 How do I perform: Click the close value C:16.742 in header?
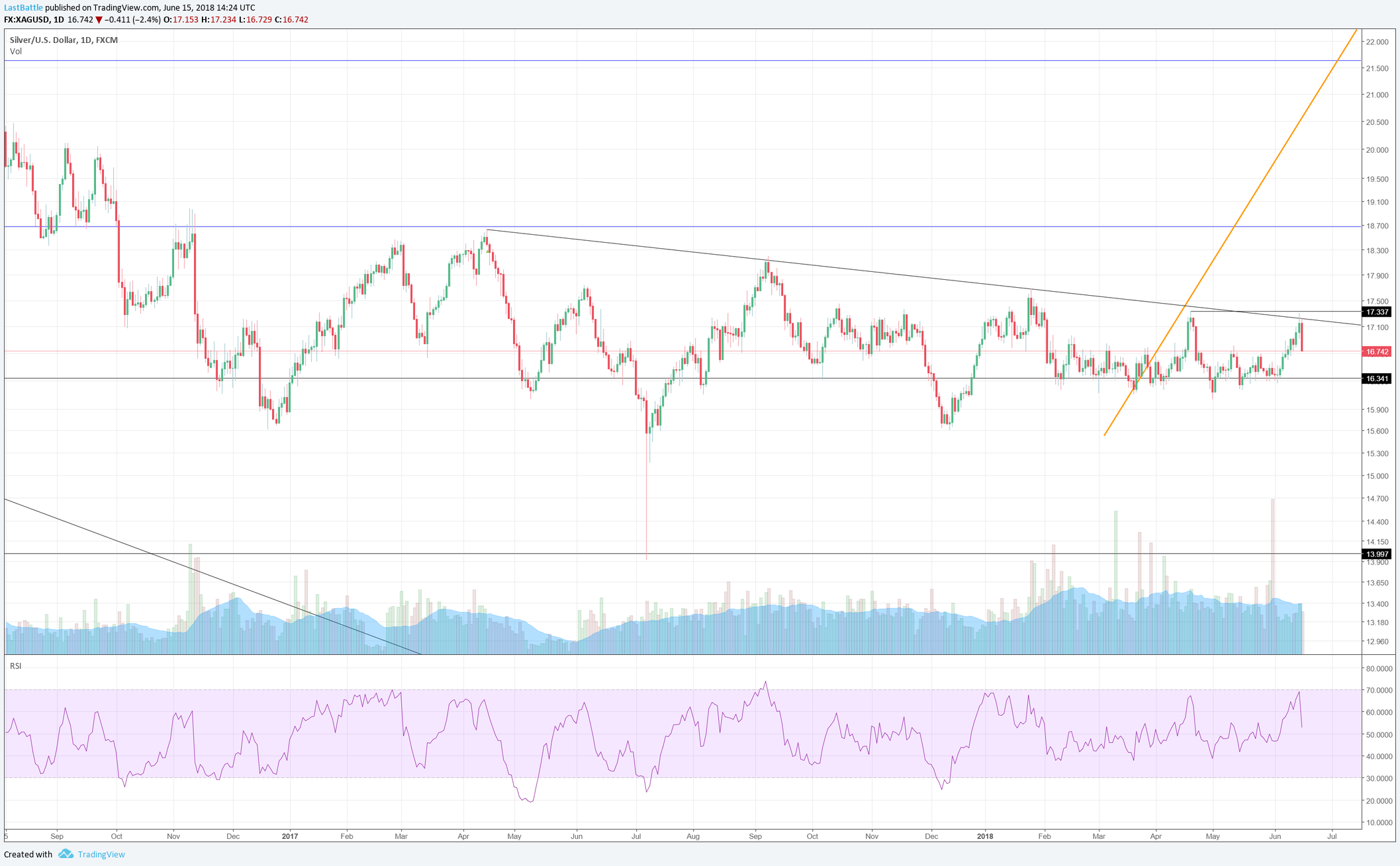tap(291, 20)
